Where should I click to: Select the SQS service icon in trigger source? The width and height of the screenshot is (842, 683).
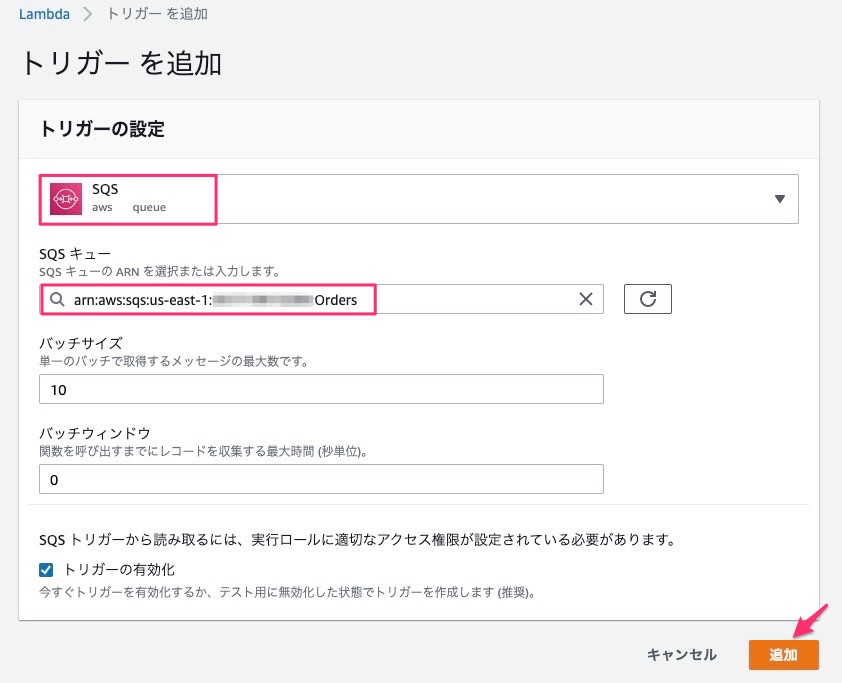[66, 198]
